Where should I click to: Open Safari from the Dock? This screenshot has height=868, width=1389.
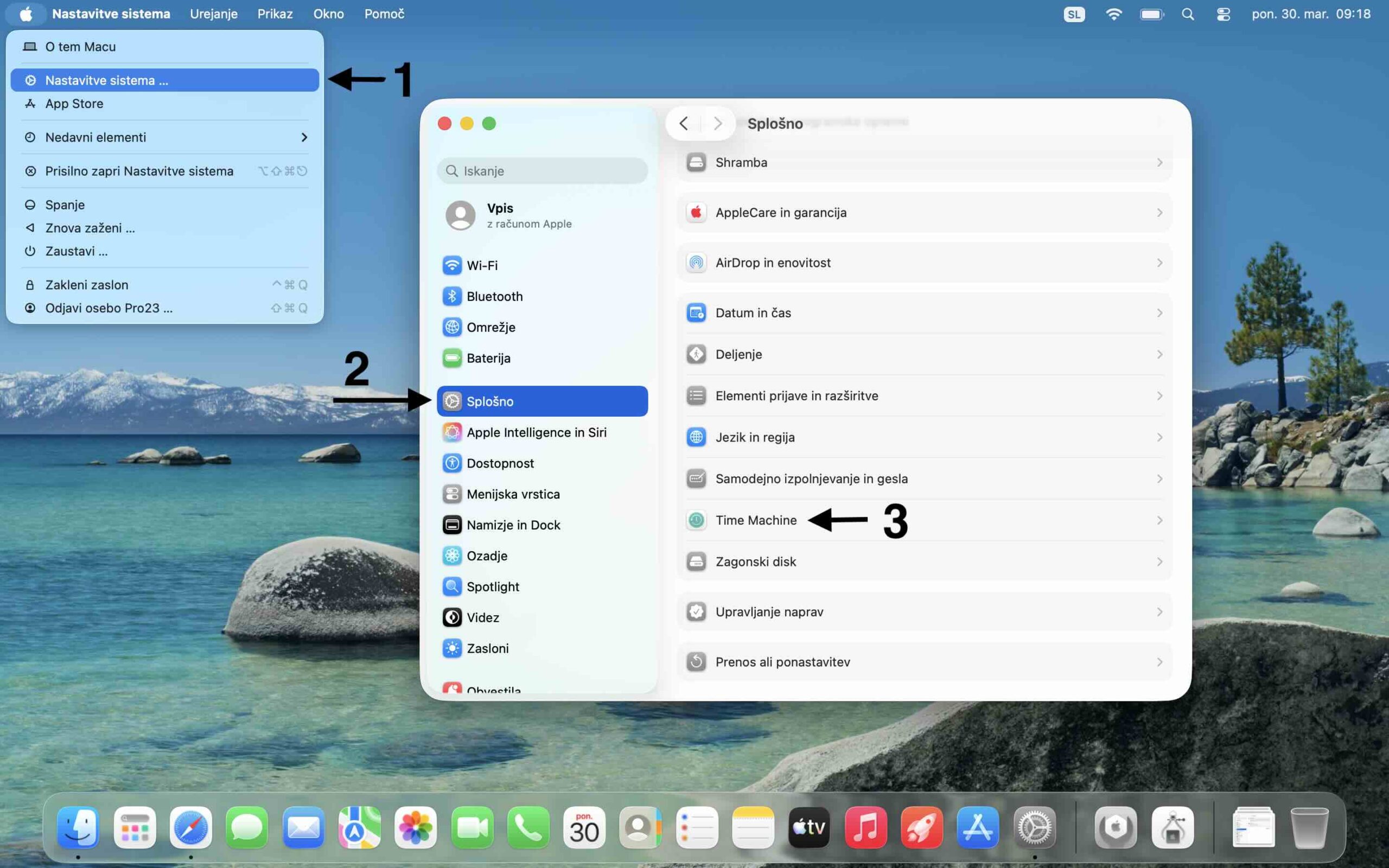pyautogui.click(x=190, y=828)
